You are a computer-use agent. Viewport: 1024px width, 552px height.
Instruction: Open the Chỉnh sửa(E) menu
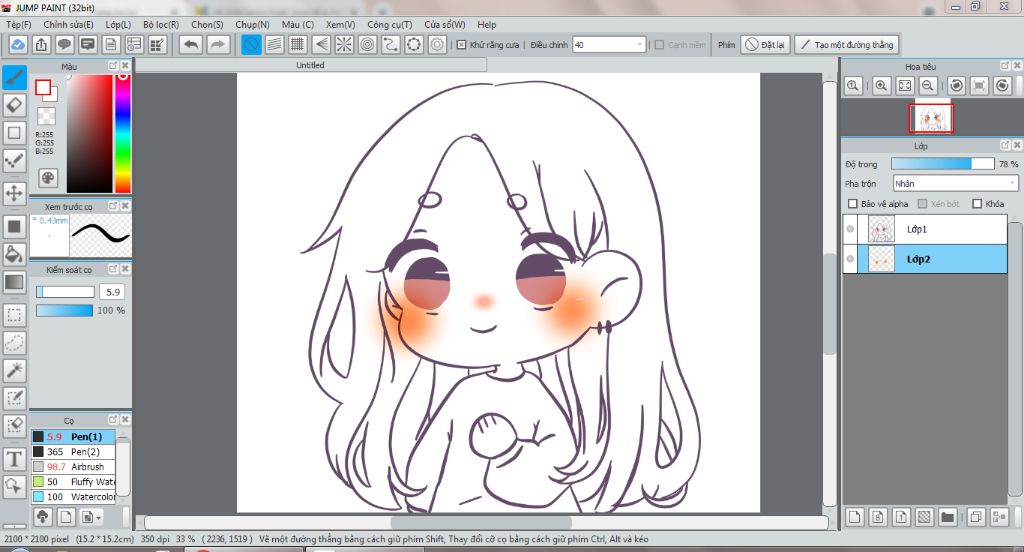(69, 24)
